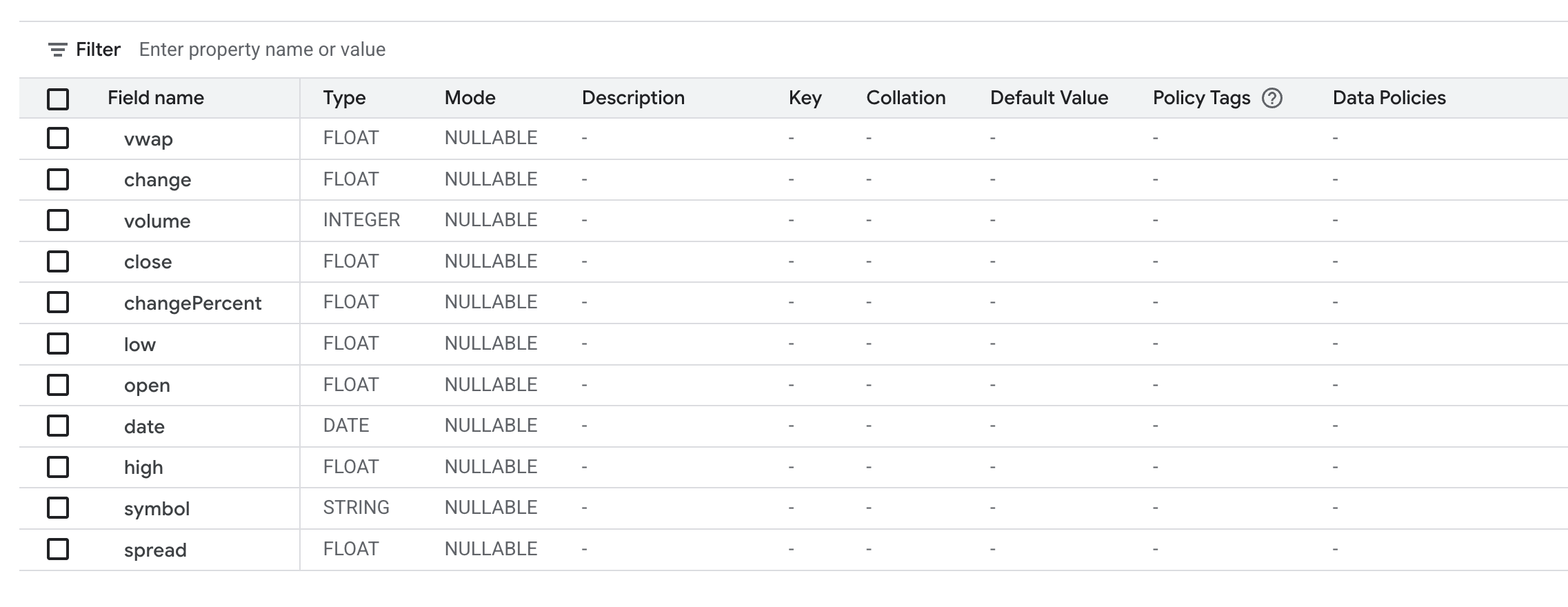Viewport: 1568px width, 607px height.
Task: Click the Type column header
Action: [344, 98]
